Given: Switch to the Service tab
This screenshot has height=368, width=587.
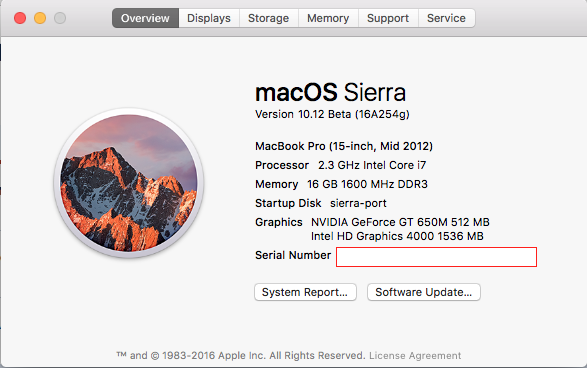Looking at the screenshot, I should [447, 18].
